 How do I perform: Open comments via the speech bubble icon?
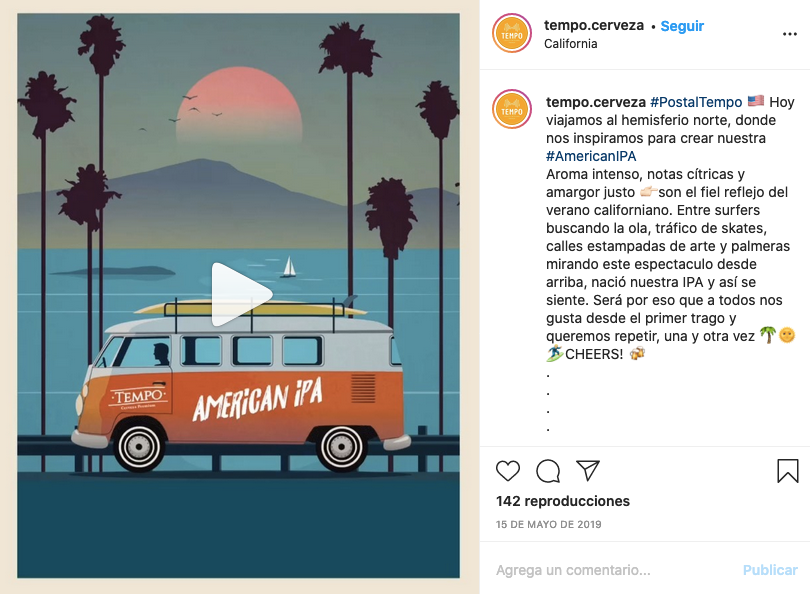tap(548, 471)
